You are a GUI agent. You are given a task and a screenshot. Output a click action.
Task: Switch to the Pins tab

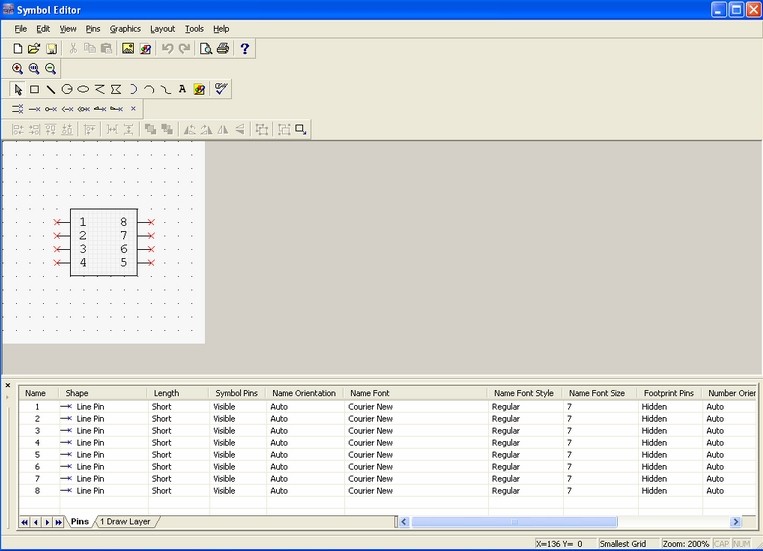click(x=80, y=522)
